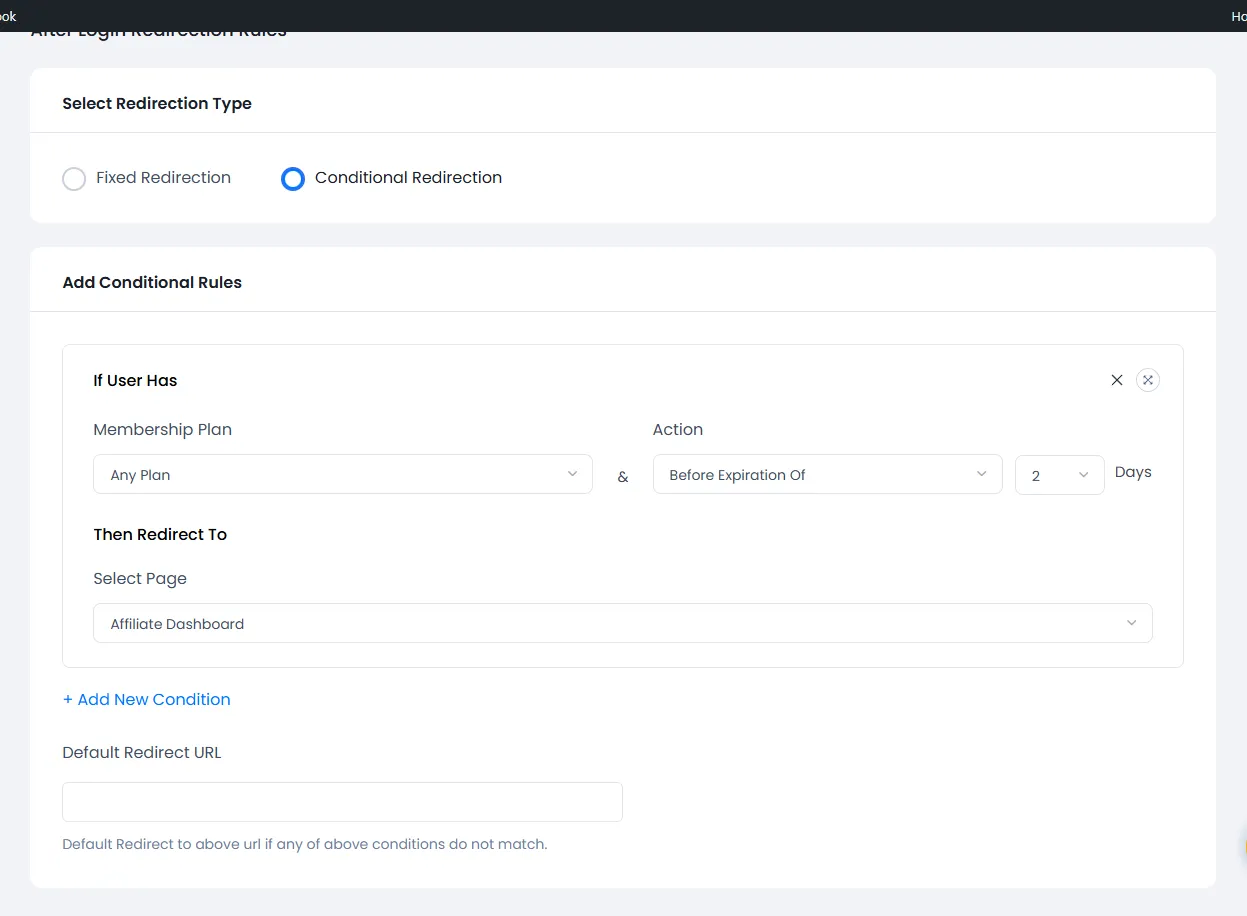Click the chevron in Before Expiration Of field
The width and height of the screenshot is (1247, 916).
click(981, 474)
